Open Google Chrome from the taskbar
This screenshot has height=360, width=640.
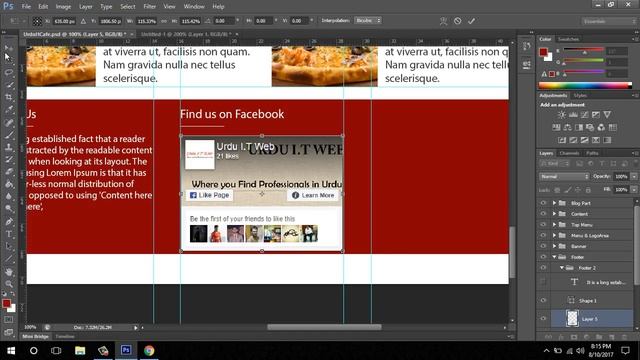149,350
